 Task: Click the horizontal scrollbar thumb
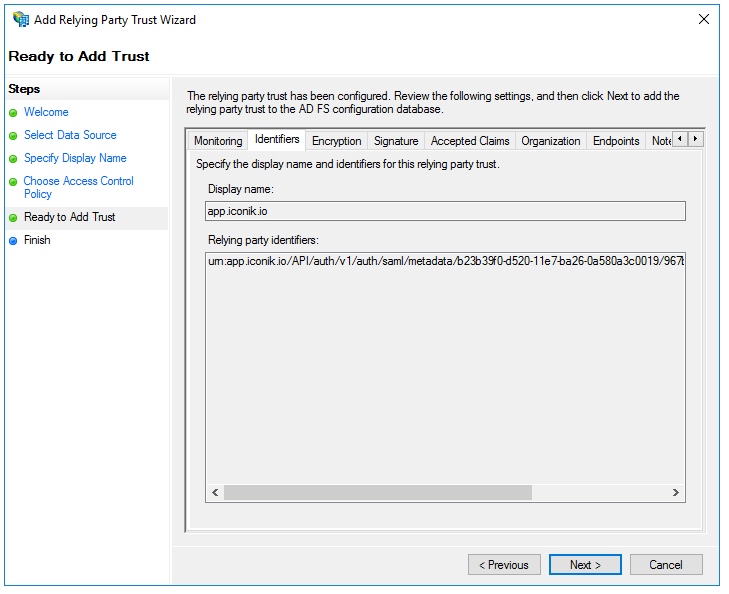[378, 492]
